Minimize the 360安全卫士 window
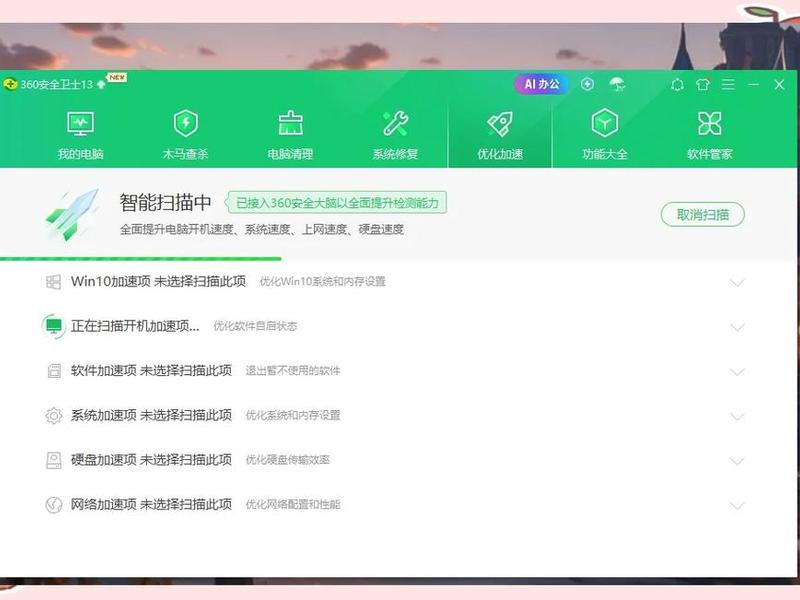This screenshot has width=800, height=600. pos(754,85)
